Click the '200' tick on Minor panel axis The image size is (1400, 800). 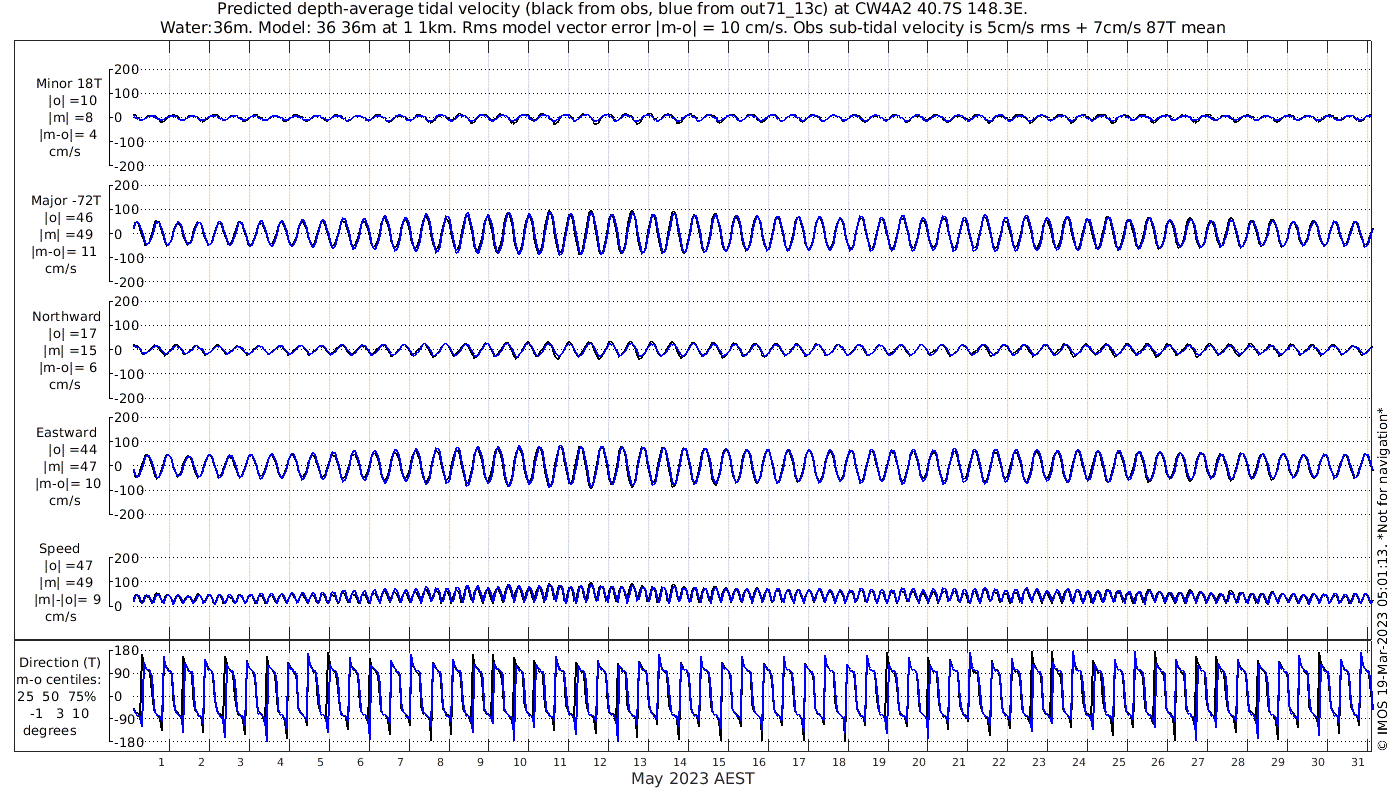(x=125, y=69)
